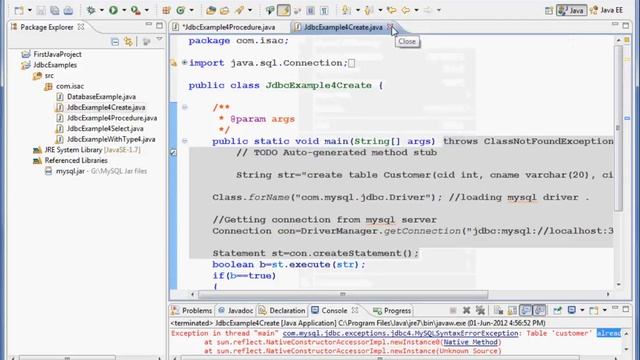Image resolution: width=640 pixels, height=360 pixels.
Task: Click the Open Type toolbar icon
Action: pos(211,10)
